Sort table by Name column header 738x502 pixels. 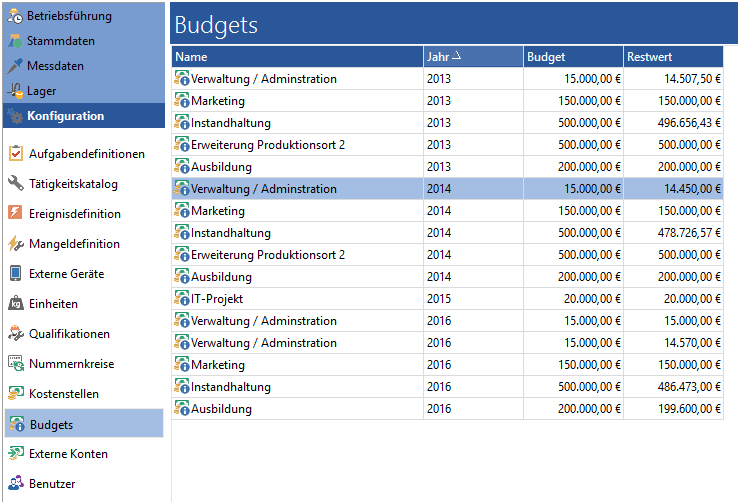click(297, 56)
